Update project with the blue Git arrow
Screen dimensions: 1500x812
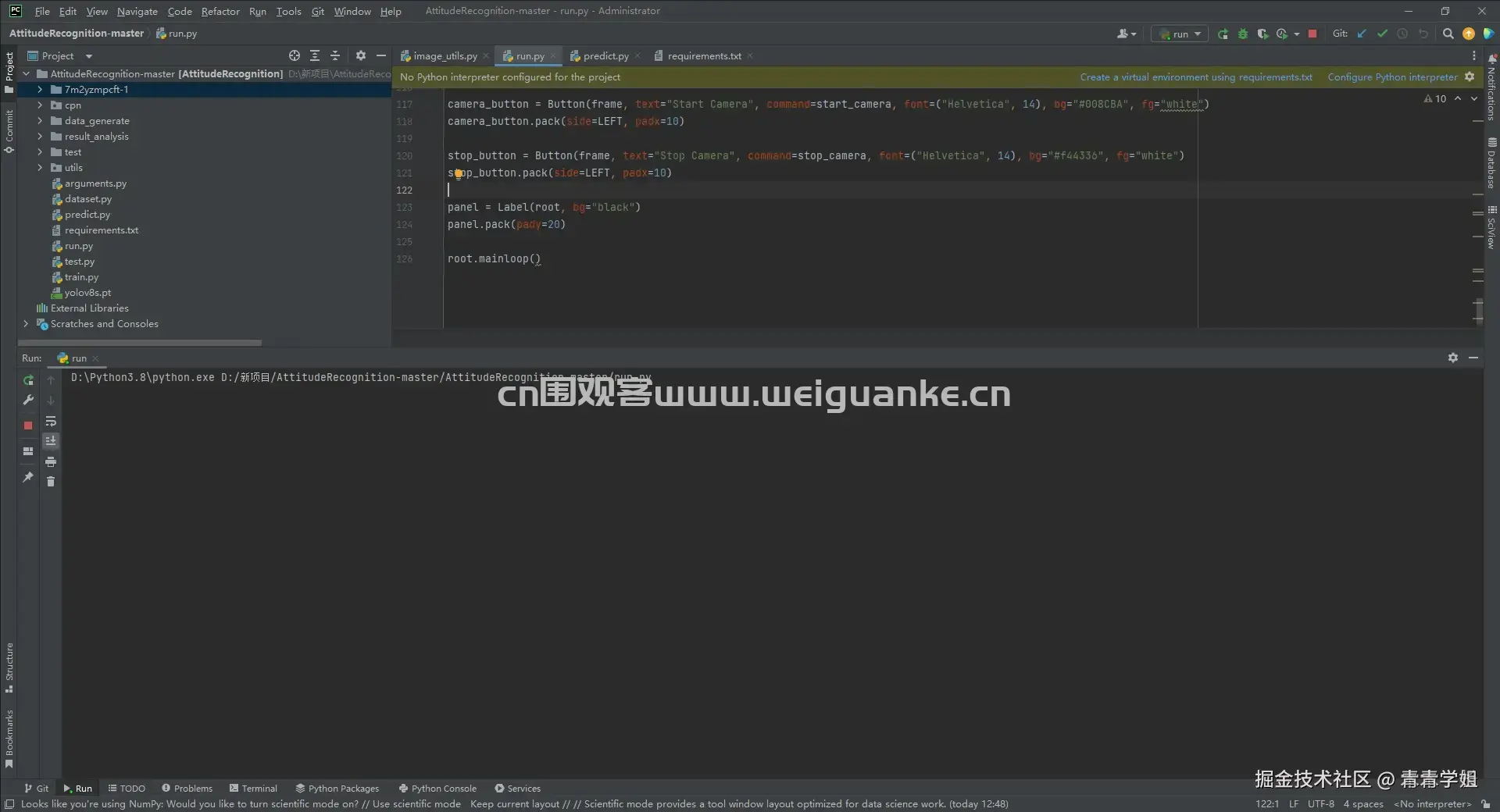[x=1362, y=34]
